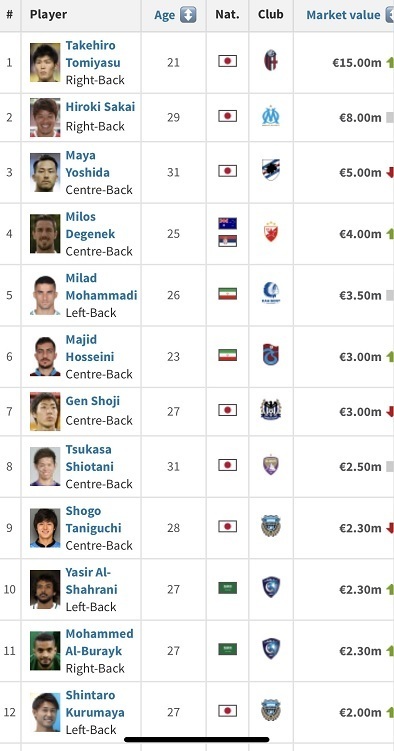Select the Nat. column header

[x=227, y=14]
